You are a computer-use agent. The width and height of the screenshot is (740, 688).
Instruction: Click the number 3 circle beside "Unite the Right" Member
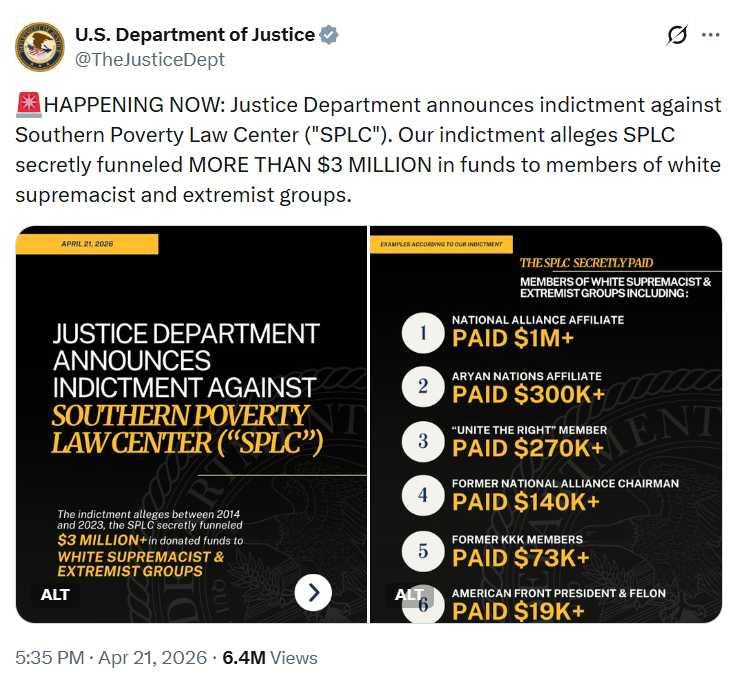point(423,441)
